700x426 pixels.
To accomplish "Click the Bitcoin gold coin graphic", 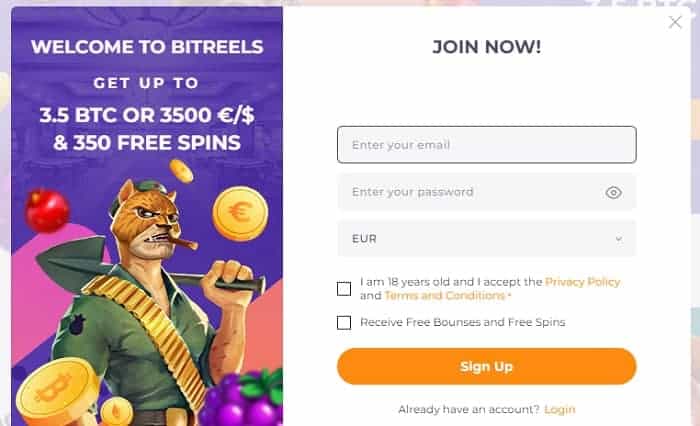I will [57, 392].
